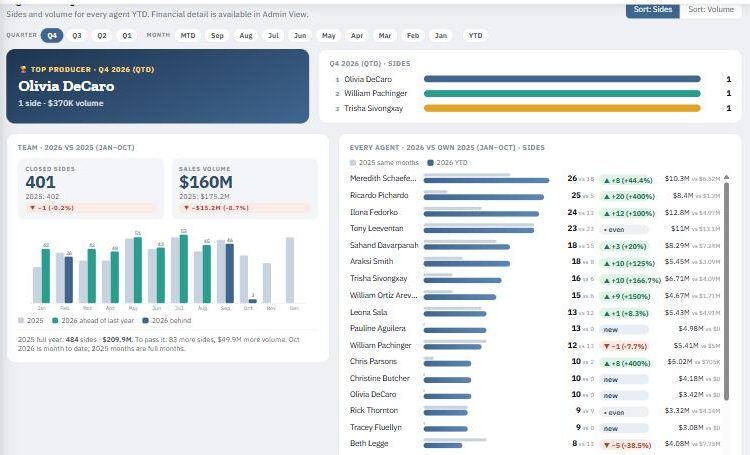
Task: Select Olivia DeCaro in every-agent list
Action: pyautogui.click(x=535, y=395)
